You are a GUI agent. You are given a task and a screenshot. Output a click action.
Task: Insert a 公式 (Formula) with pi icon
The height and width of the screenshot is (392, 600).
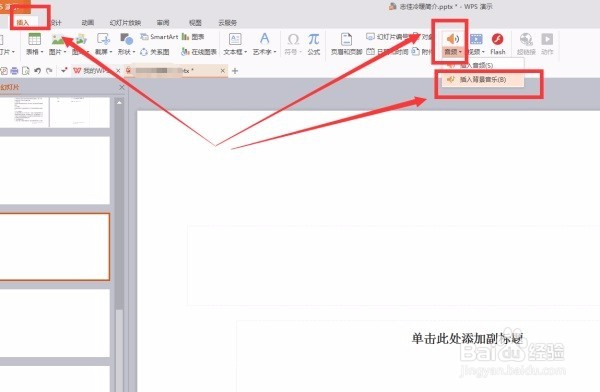tap(314, 44)
